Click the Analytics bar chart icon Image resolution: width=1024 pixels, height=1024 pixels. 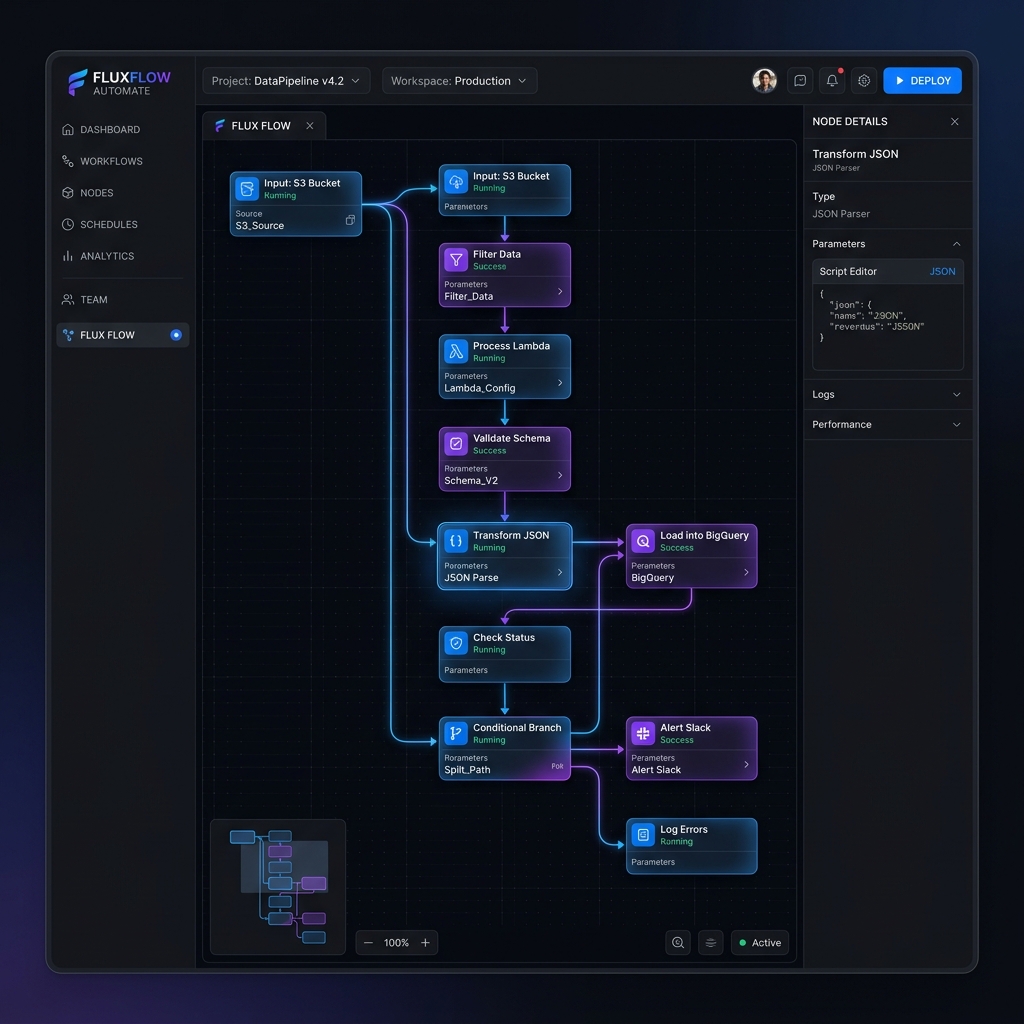pyautogui.click(x=67, y=256)
